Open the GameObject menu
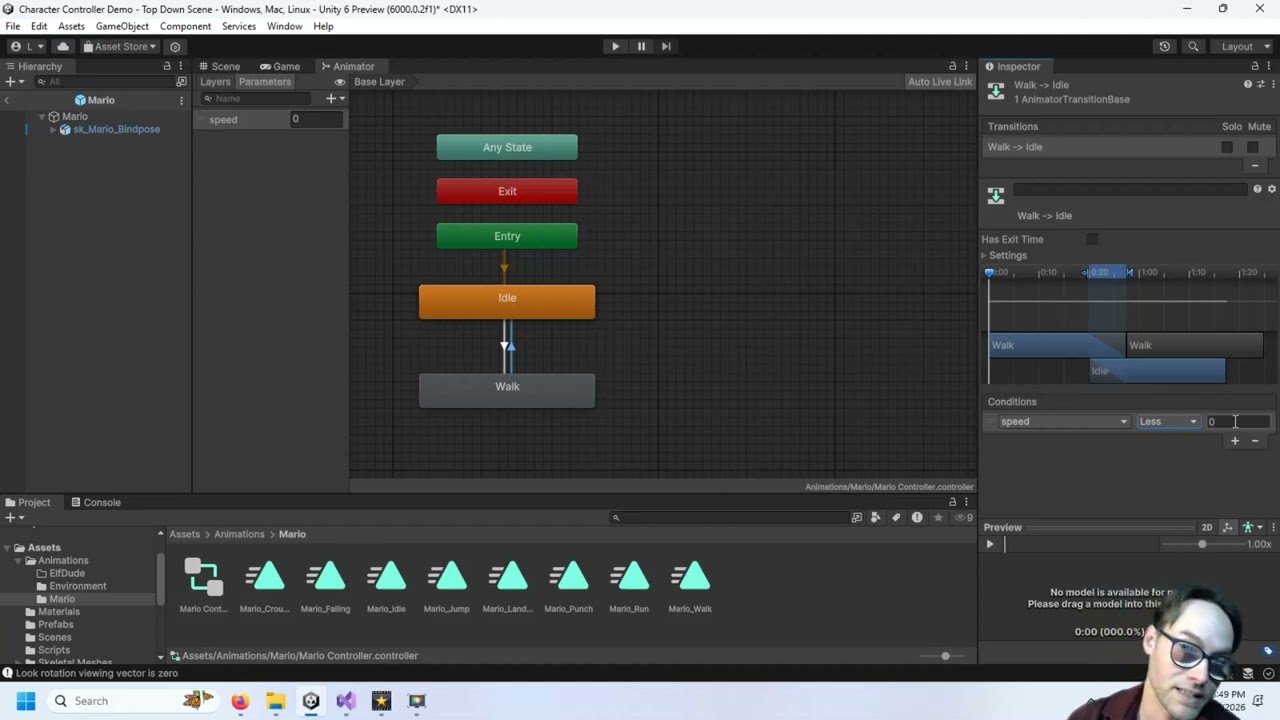The image size is (1280, 720). (122, 26)
